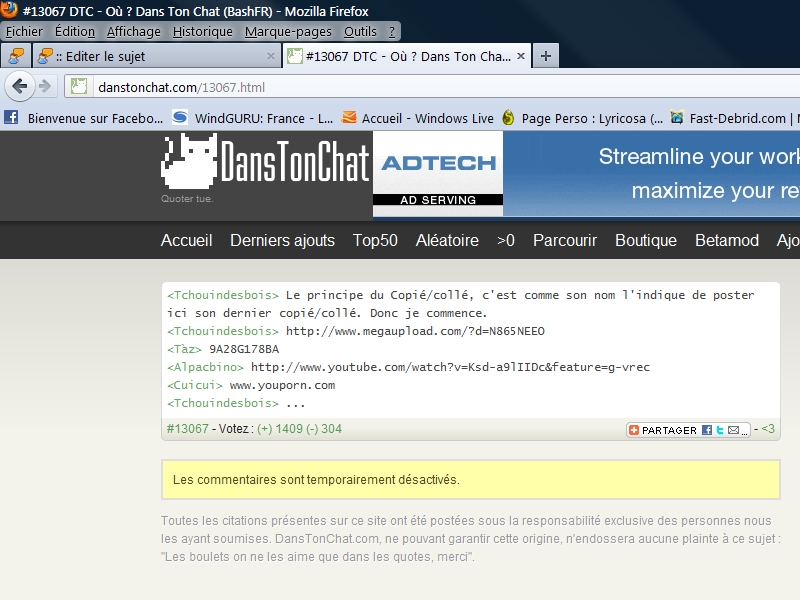
Task: Open the Top50 page
Action: [375, 240]
